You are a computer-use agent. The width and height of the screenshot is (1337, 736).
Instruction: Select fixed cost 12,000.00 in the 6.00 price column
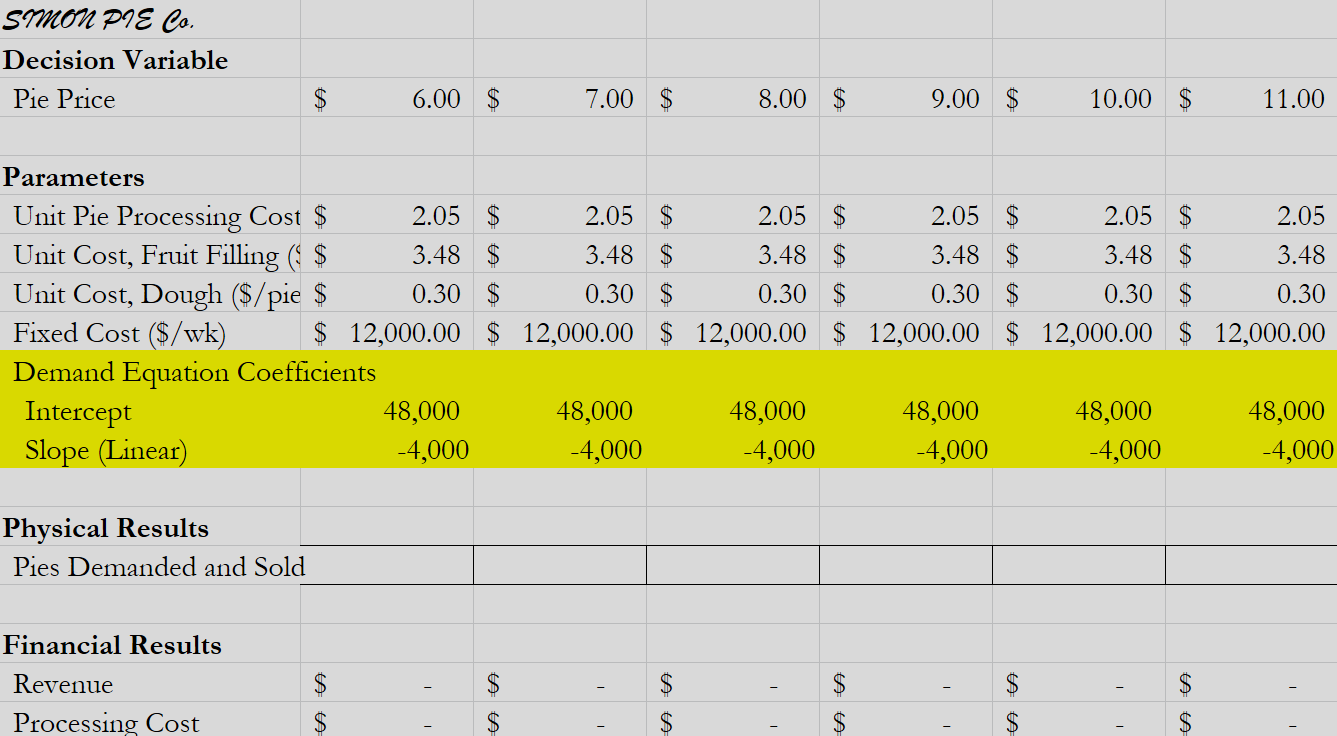(x=387, y=333)
